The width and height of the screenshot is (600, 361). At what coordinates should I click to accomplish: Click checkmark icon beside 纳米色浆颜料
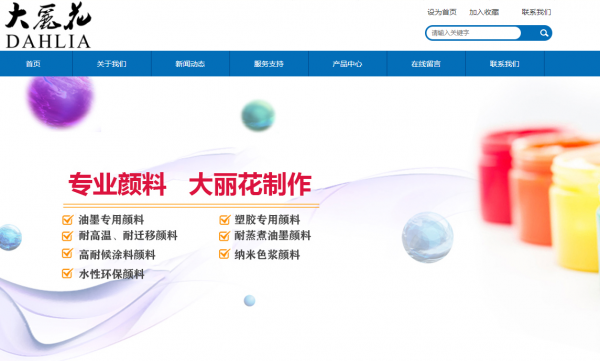coord(225,254)
